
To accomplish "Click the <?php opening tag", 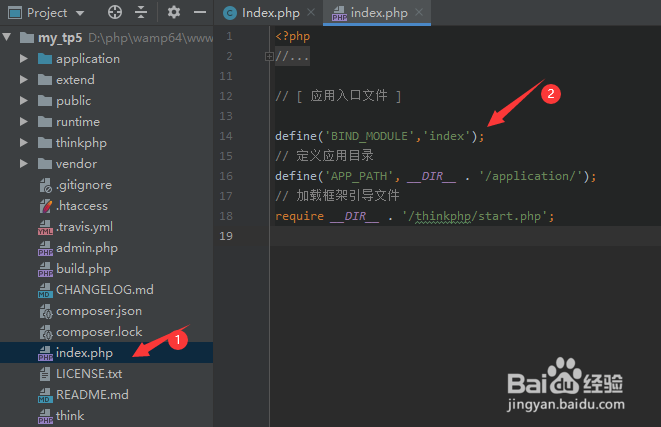I will [x=293, y=36].
